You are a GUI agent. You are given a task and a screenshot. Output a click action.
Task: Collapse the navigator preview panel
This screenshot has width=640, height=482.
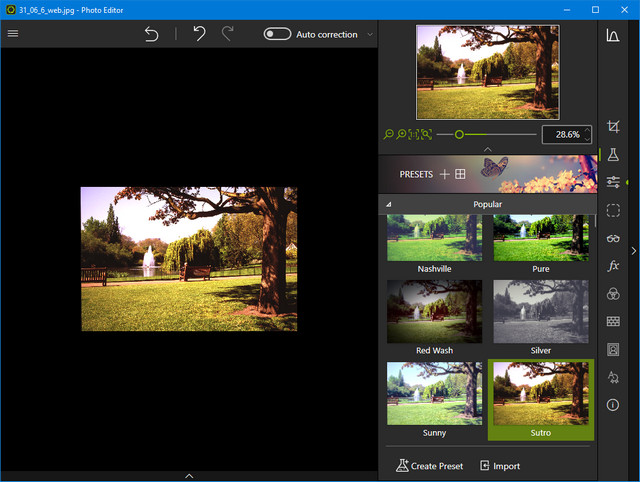(x=488, y=149)
